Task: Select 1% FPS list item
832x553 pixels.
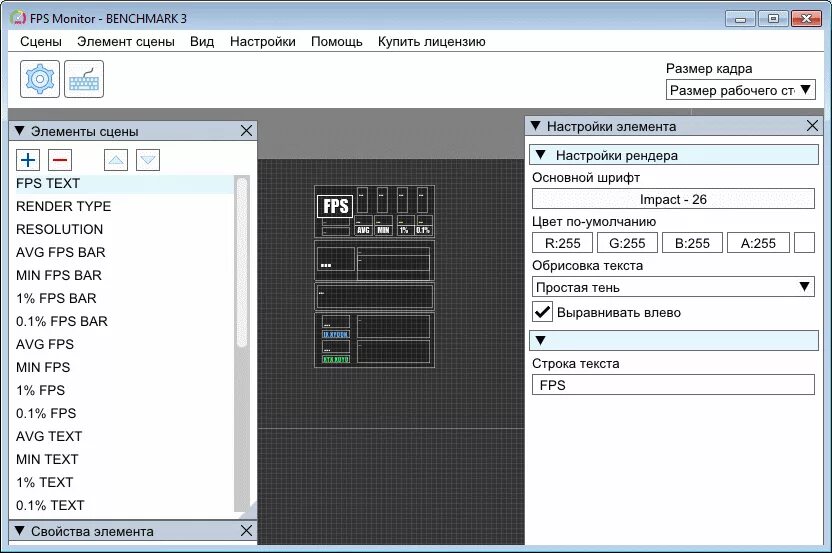Action: click(125, 390)
